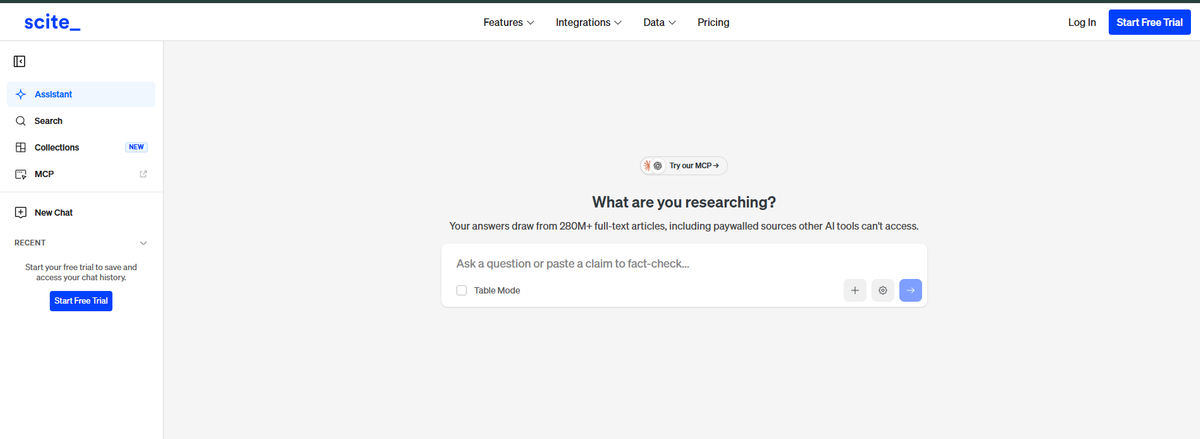The width and height of the screenshot is (1200, 439).
Task: Click the 'What are you researching?' heading
Action: tap(684, 202)
